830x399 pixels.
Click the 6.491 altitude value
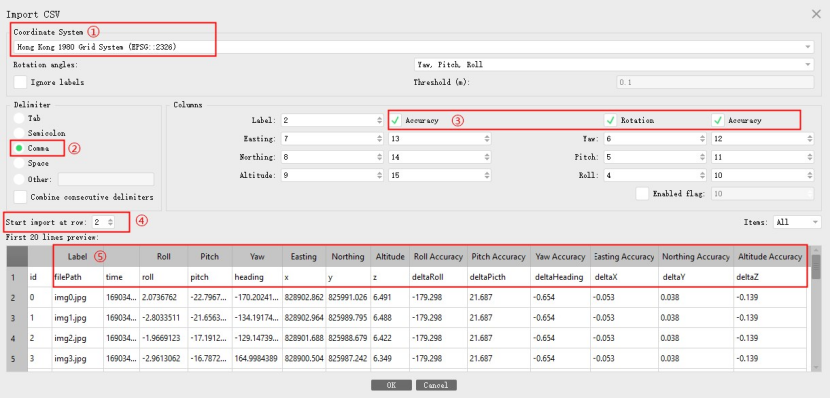tap(390, 297)
